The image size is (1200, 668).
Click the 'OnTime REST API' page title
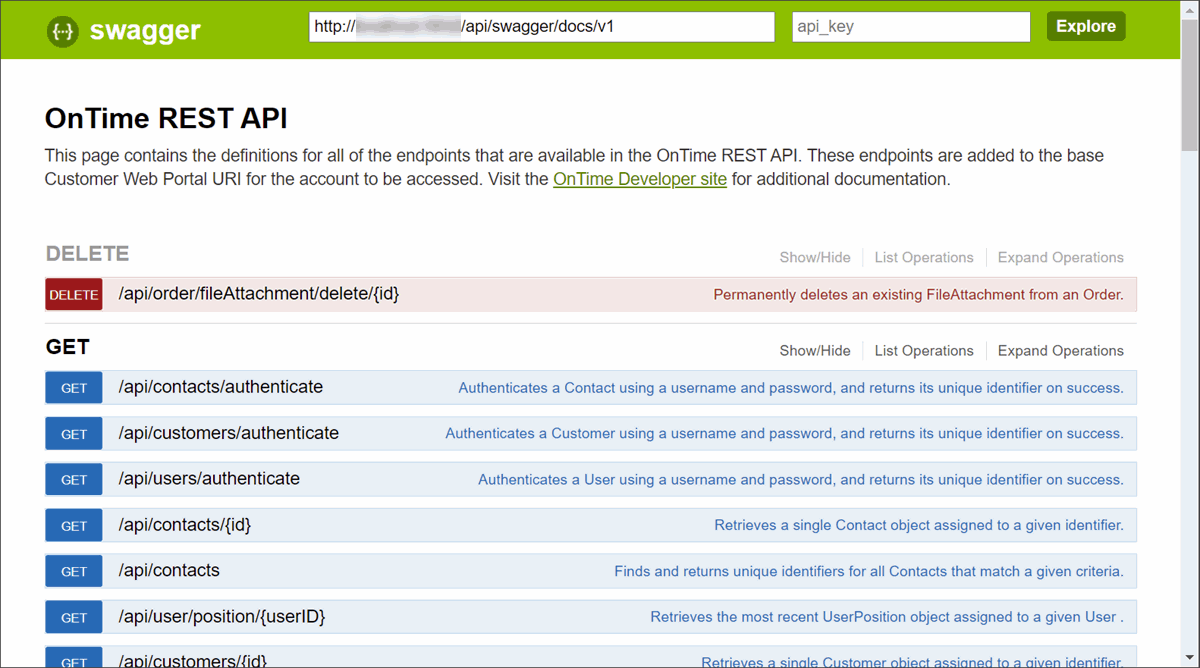(166, 118)
